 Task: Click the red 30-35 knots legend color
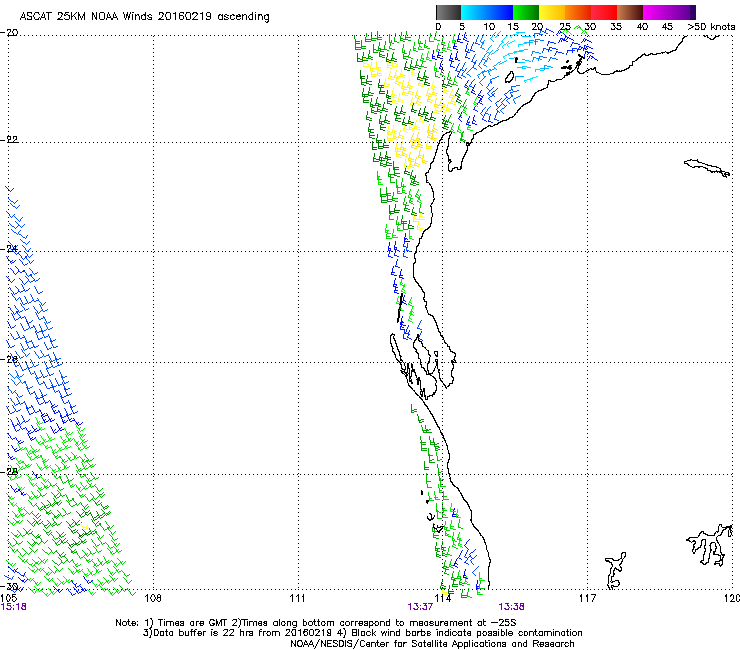click(x=604, y=12)
